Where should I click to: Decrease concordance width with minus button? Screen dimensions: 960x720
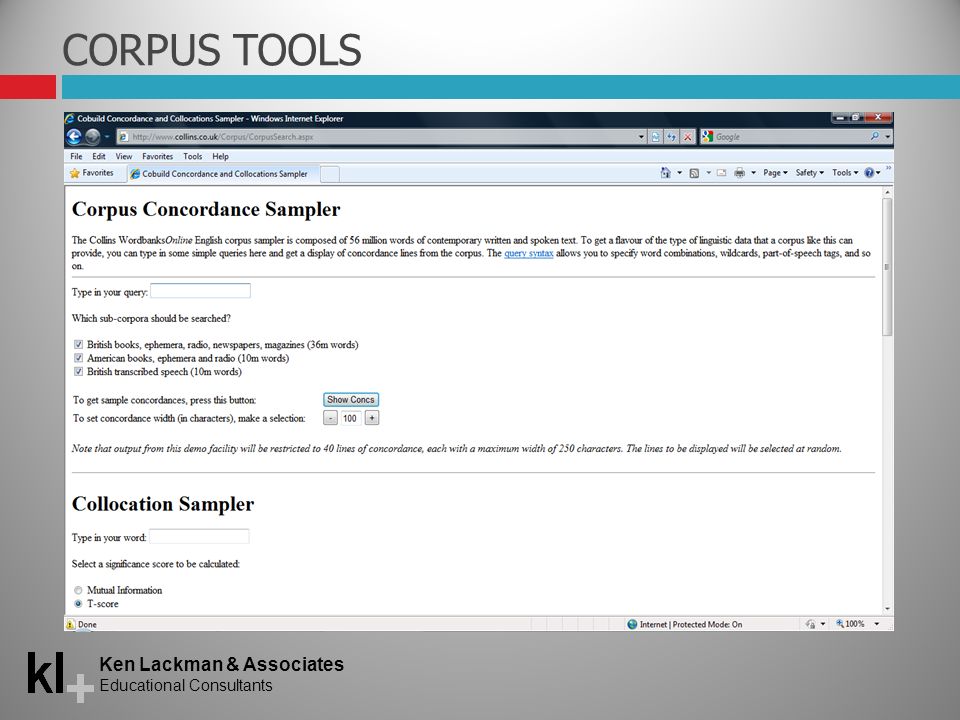click(330, 418)
